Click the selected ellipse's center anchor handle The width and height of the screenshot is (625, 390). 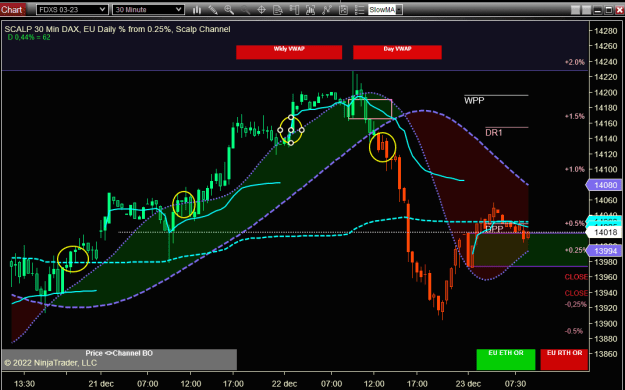pyautogui.click(x=291, y=130)
